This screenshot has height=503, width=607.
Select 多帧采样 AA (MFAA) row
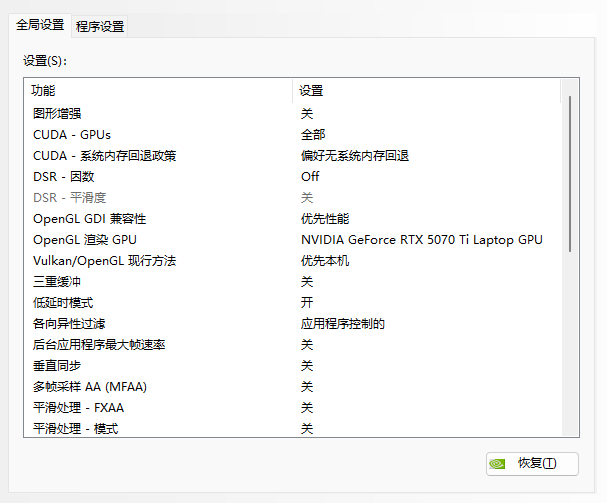[90, 386]
